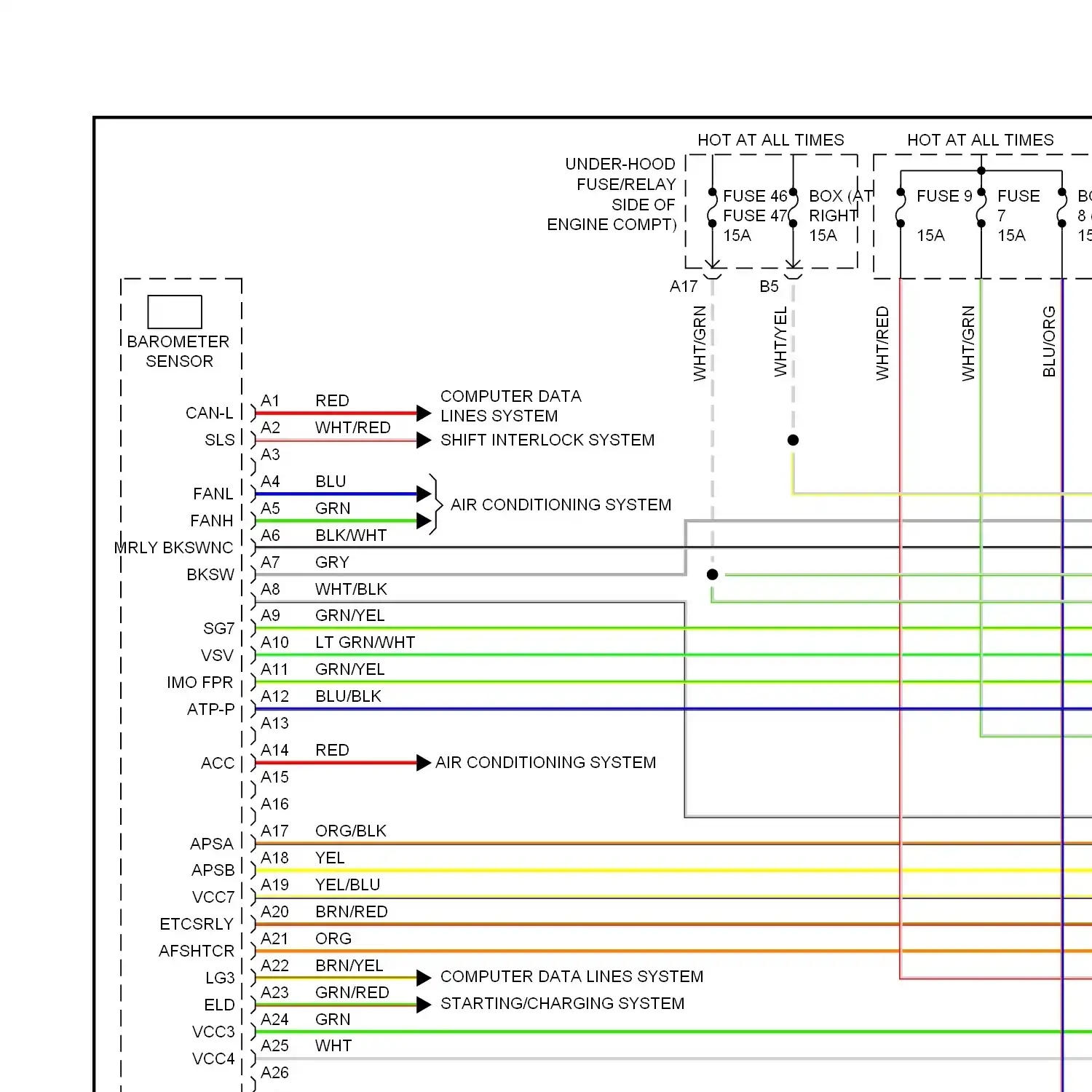Select the VCC3 terminal label
Screen dimensions: 1092x1092
tap(213, 1032)
